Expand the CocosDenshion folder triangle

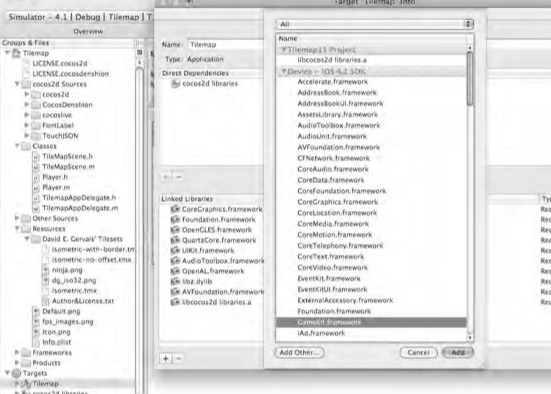(26, 104)
